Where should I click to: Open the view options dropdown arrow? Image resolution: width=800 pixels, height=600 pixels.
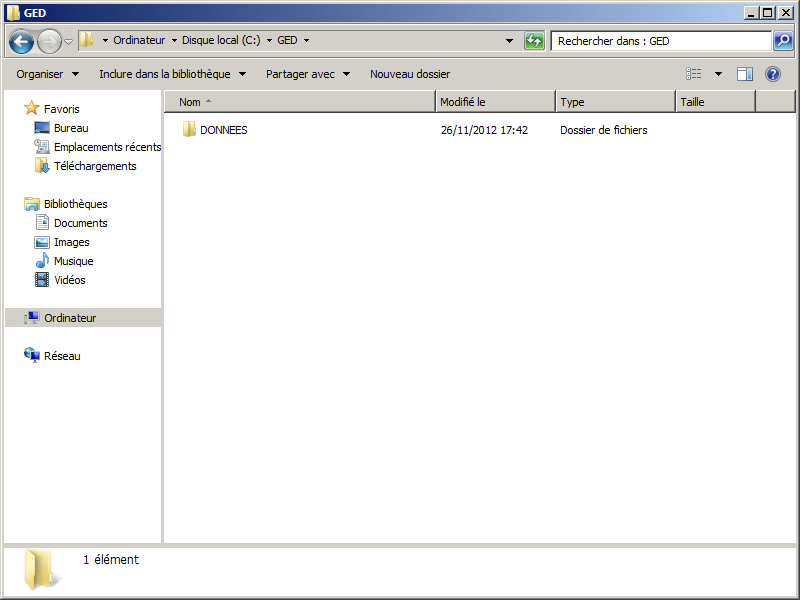click(718, 74)
